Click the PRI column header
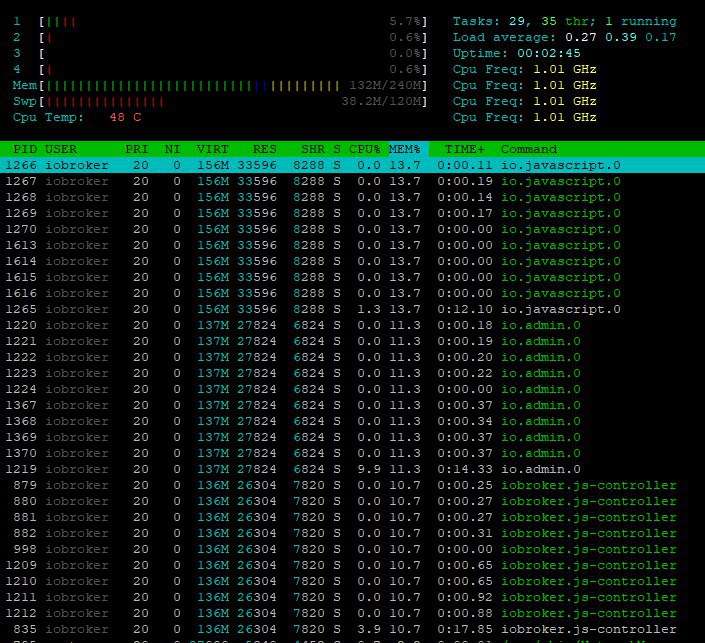Viewport: 705px width, 643px height. pos(137,149)
